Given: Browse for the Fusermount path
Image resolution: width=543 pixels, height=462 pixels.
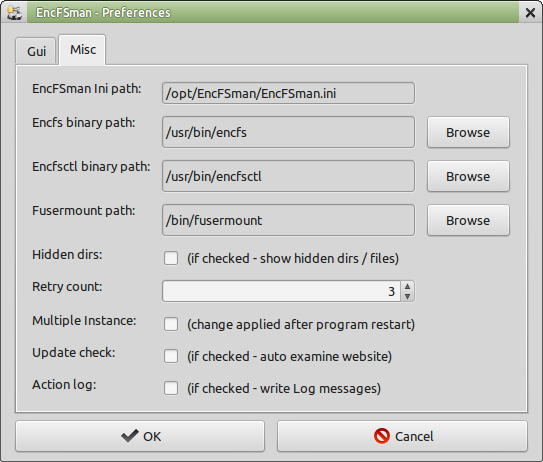Looking at the screenshot, I should pos(468,220).
